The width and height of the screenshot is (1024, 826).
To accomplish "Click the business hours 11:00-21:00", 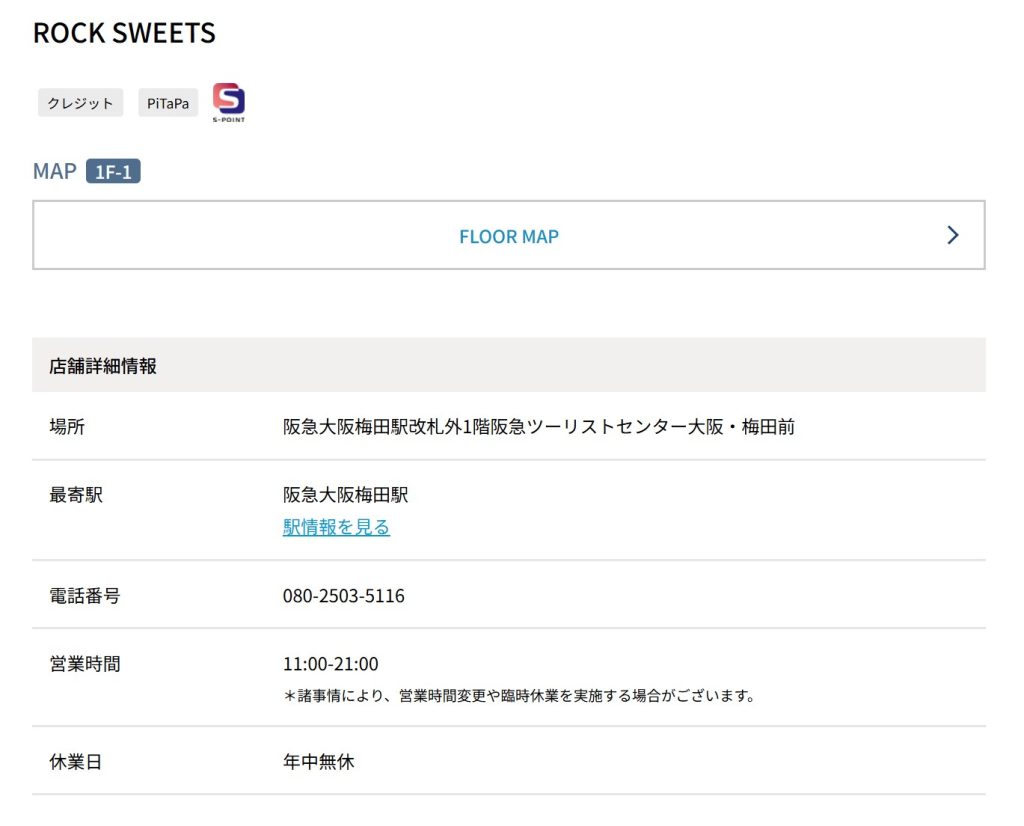I will 330,663.
